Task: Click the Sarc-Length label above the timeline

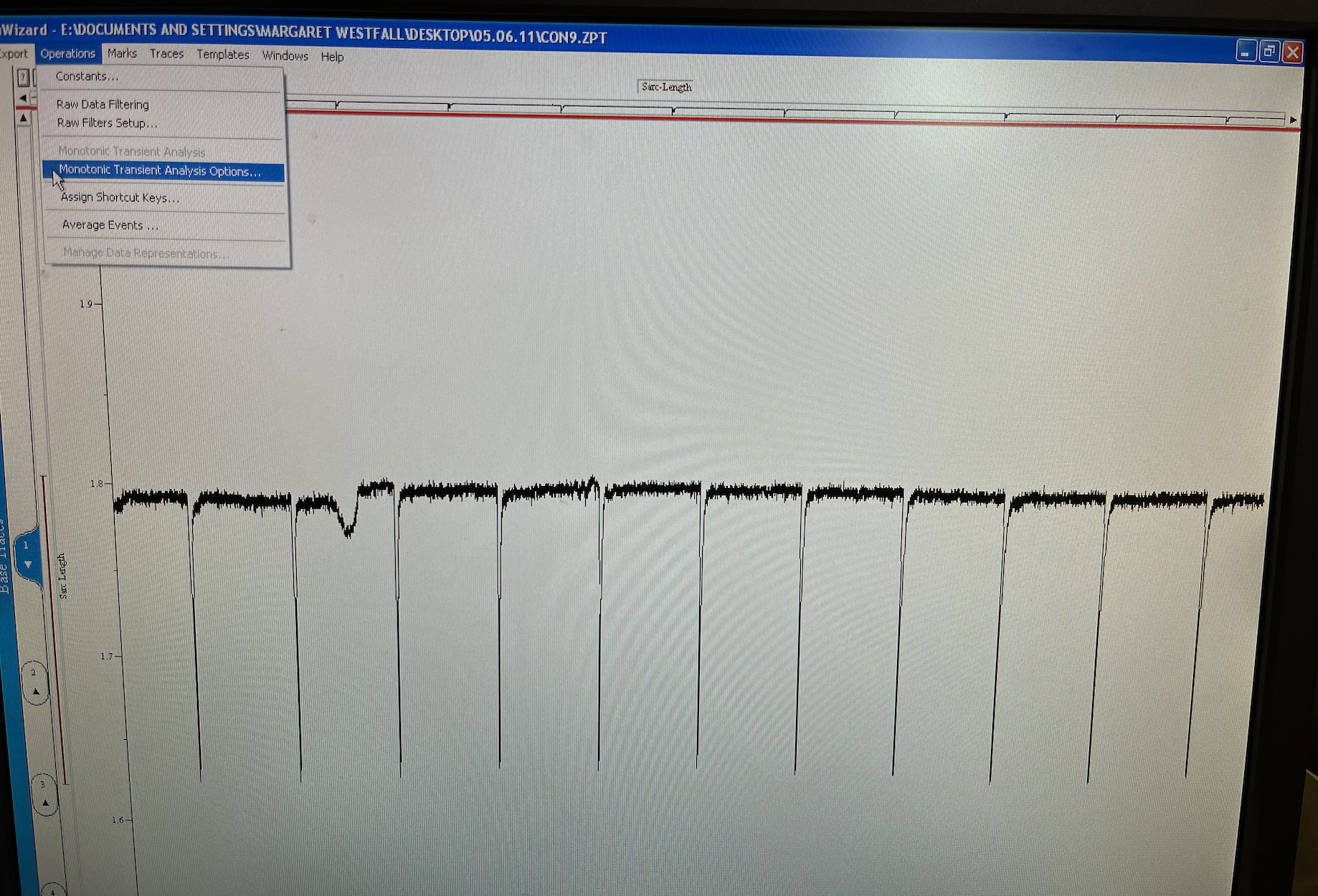Action: (x=666, y=87)
